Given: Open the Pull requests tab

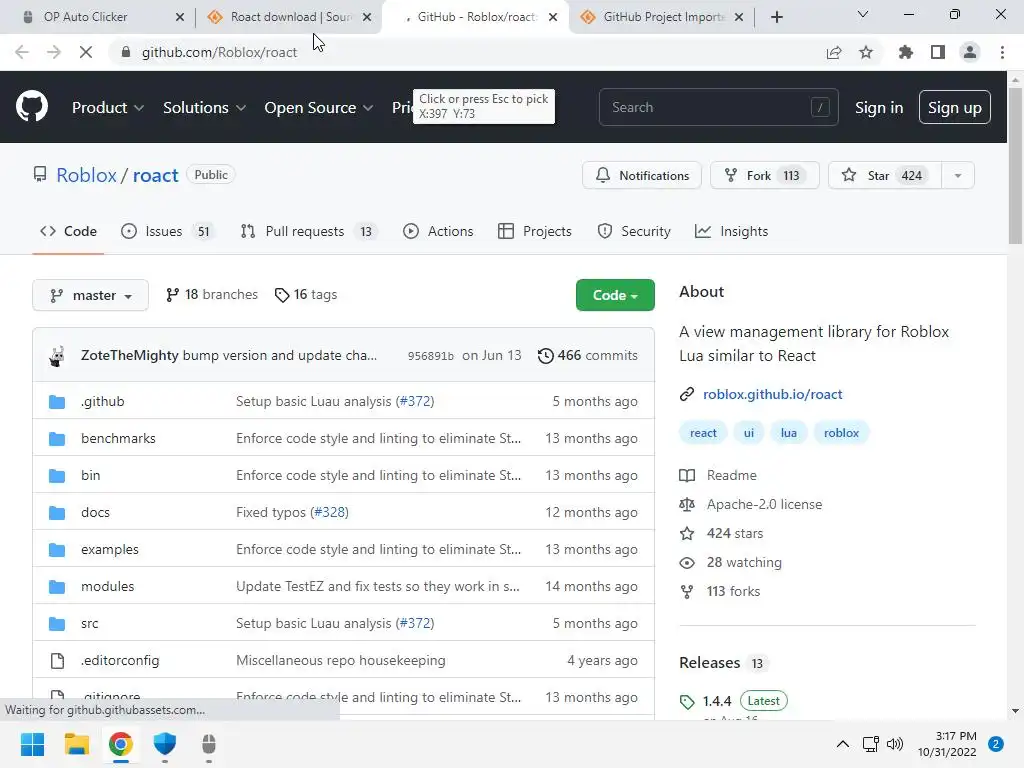Looking at the screenshot, I should pyautogui.click(x=309, y=231).
